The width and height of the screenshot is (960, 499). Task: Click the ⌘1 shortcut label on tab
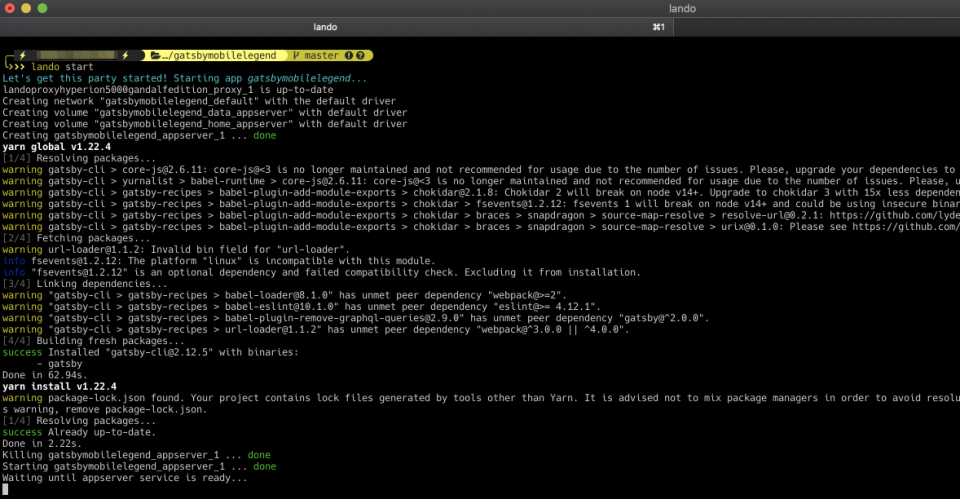659,27
